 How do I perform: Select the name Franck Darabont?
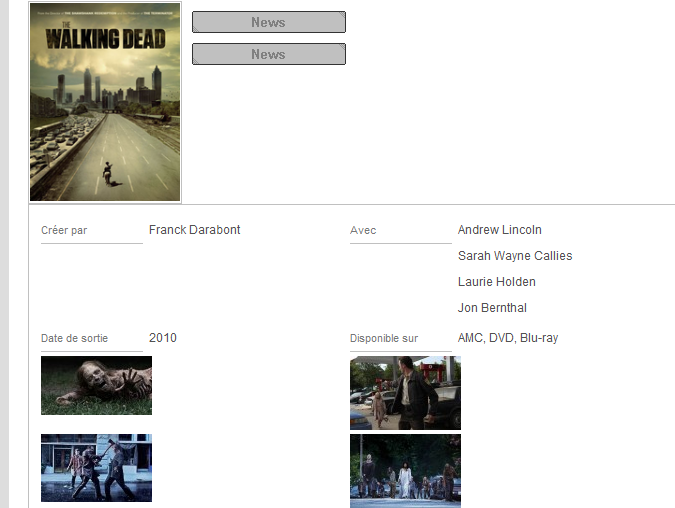pos(195,230)
